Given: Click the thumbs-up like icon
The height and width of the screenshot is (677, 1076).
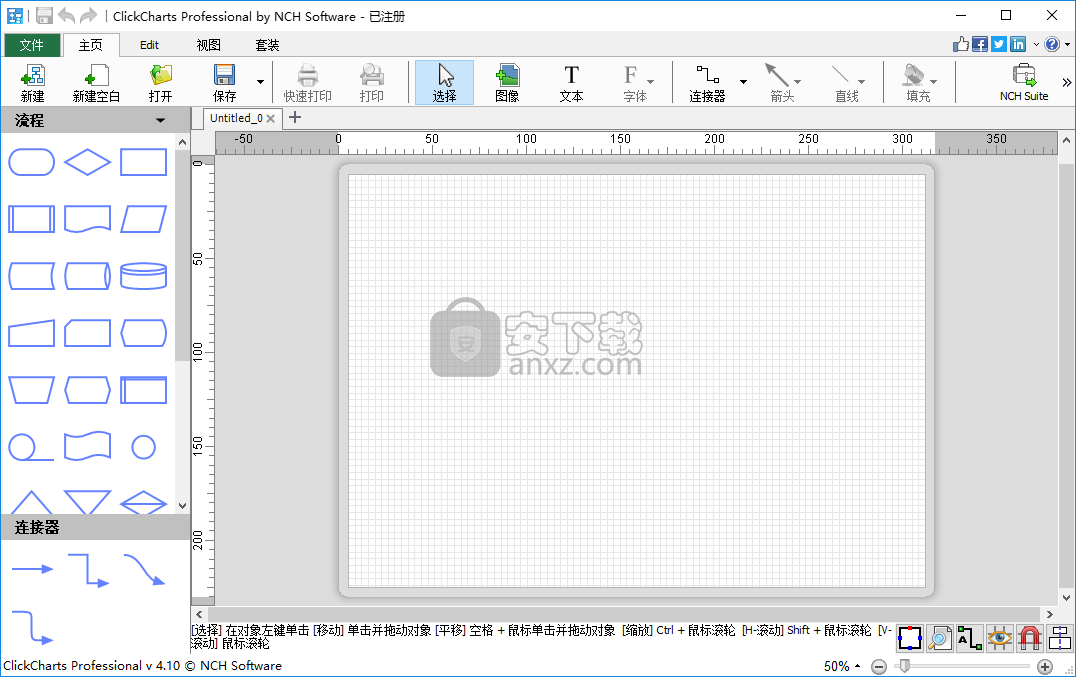Looking at the screenshot, I should pos(961,45).
